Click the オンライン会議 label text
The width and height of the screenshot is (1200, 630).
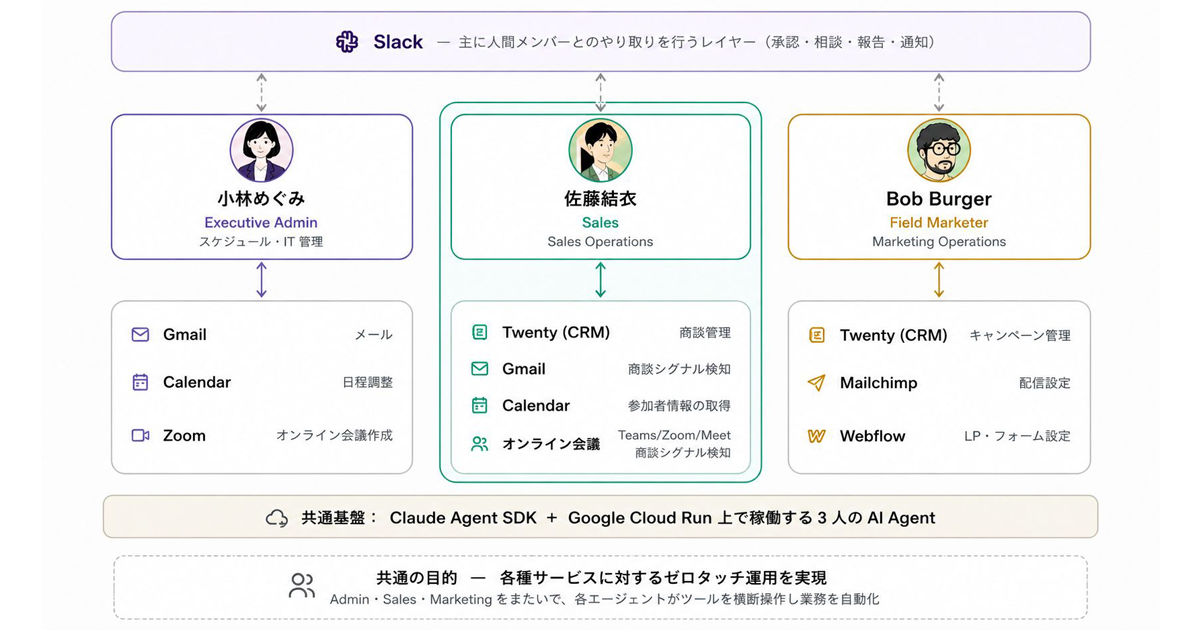coord(551,443)
